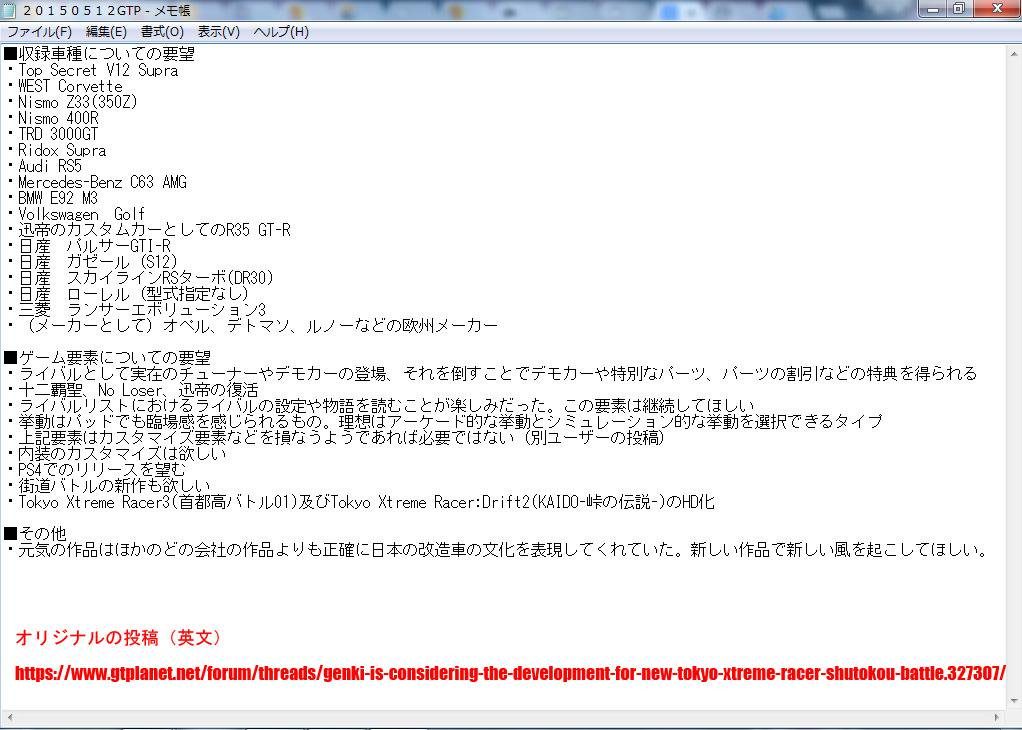This screenshot has height=730, width=1022.
Task: Click the vertical scrollbar down arrow
Action: click(1013, 702)
